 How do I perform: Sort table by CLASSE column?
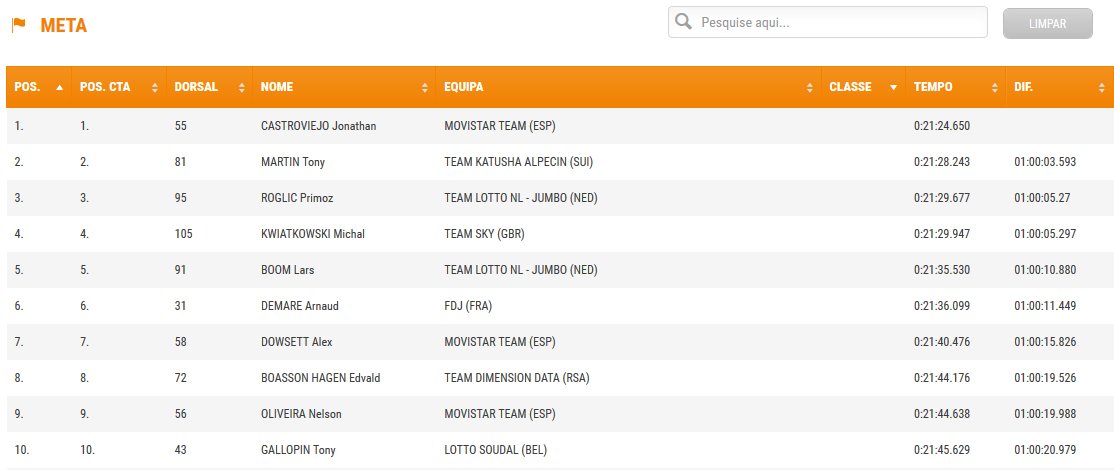(863, 87)
